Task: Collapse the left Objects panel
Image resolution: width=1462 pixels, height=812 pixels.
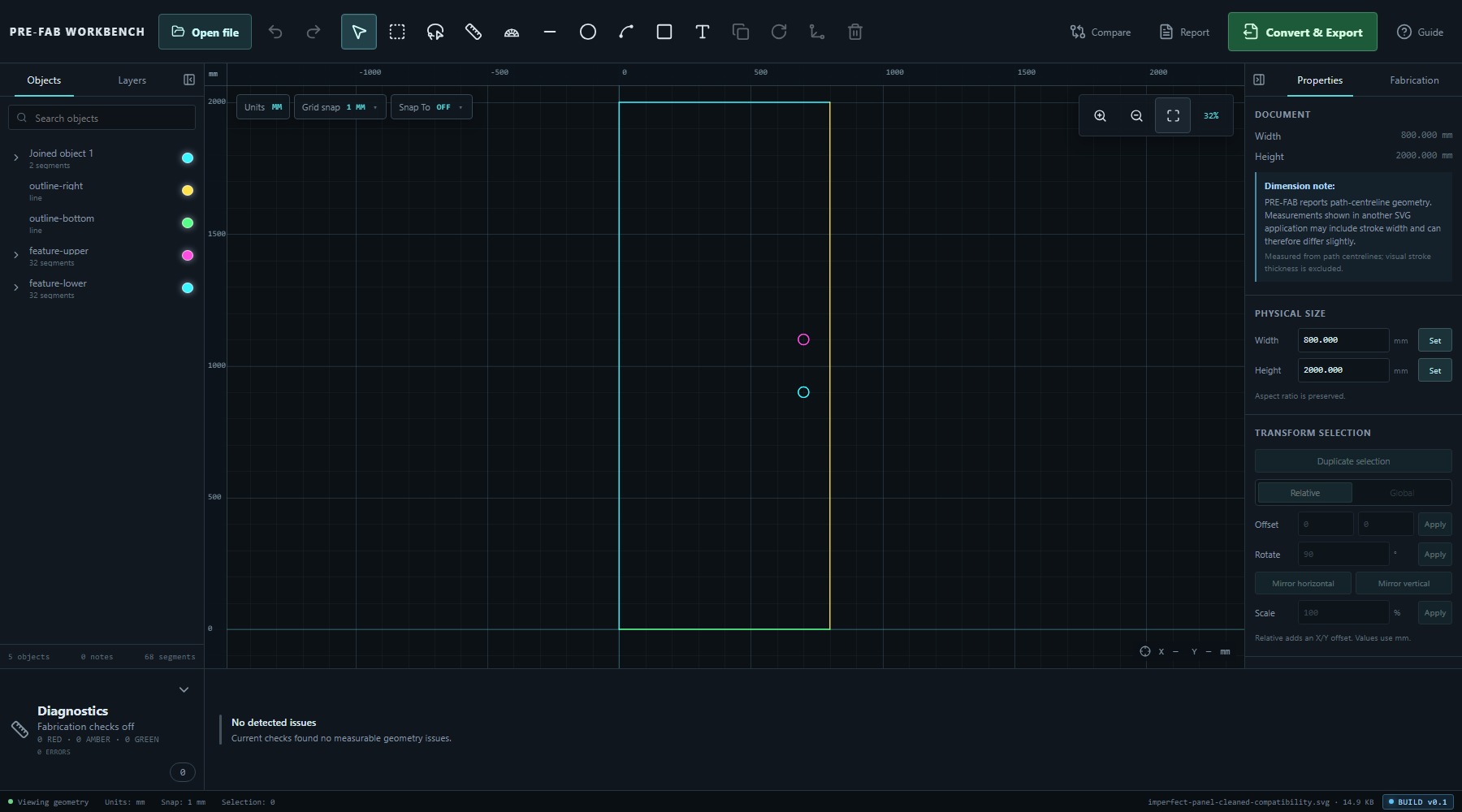Action: pos(189,80)
